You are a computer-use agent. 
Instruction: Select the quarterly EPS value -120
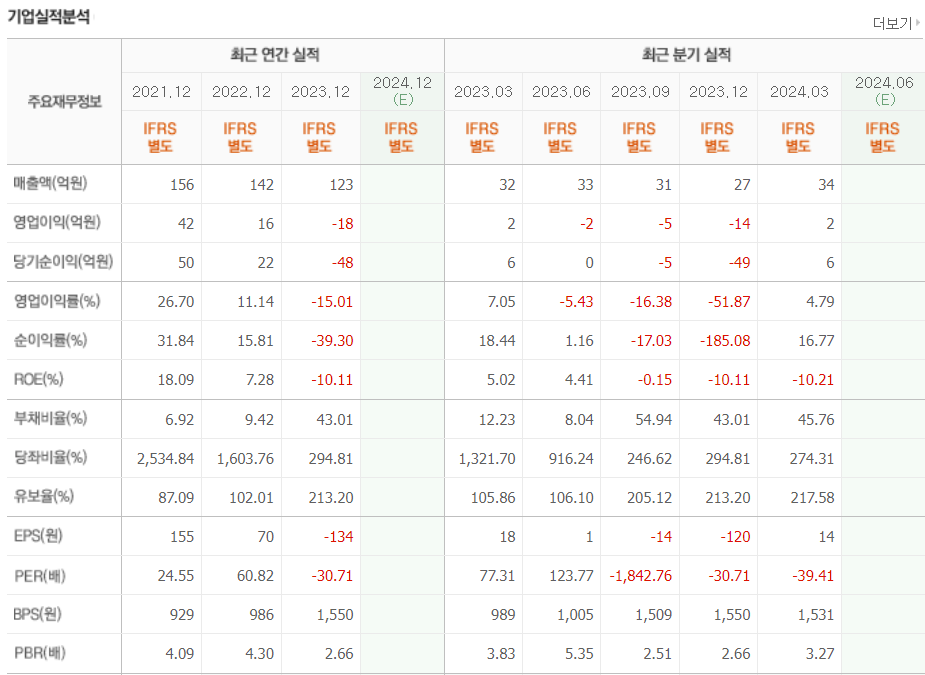(x=735, y=536)
